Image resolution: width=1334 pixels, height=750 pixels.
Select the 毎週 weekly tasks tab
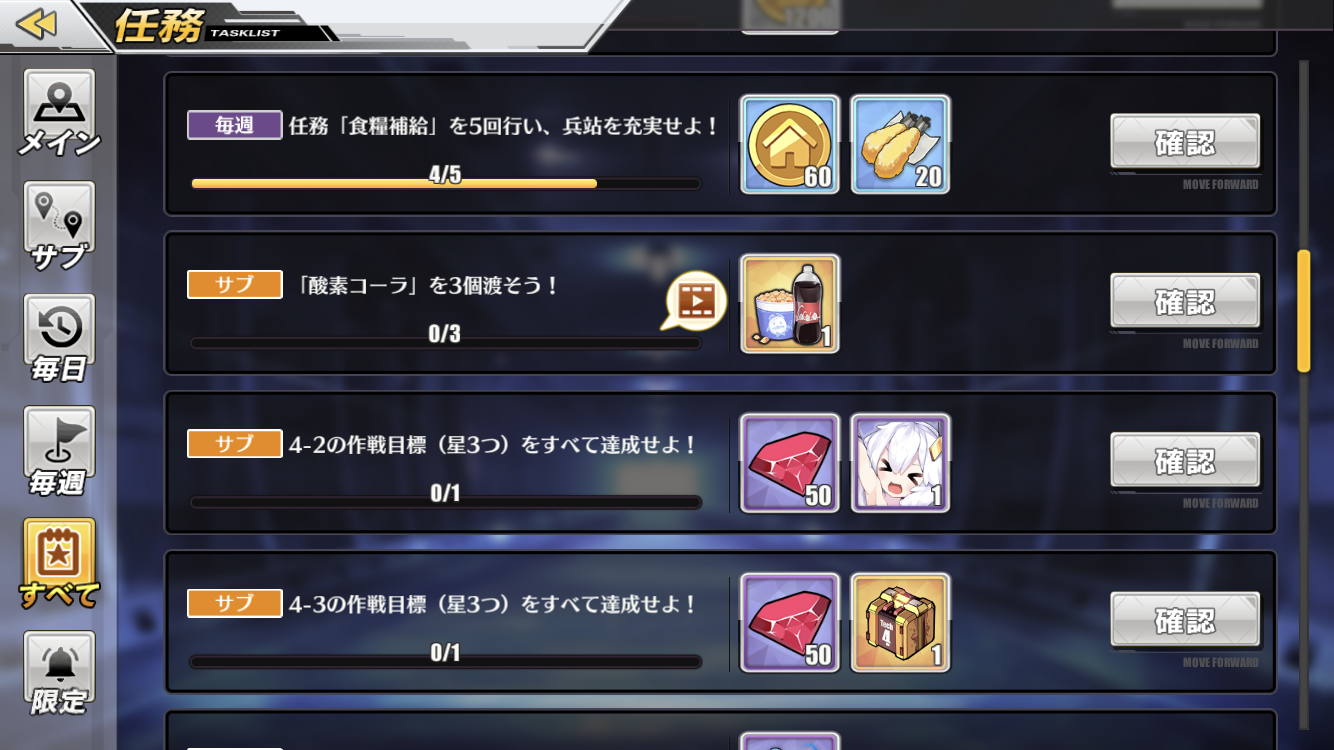(x=59, y=453)
